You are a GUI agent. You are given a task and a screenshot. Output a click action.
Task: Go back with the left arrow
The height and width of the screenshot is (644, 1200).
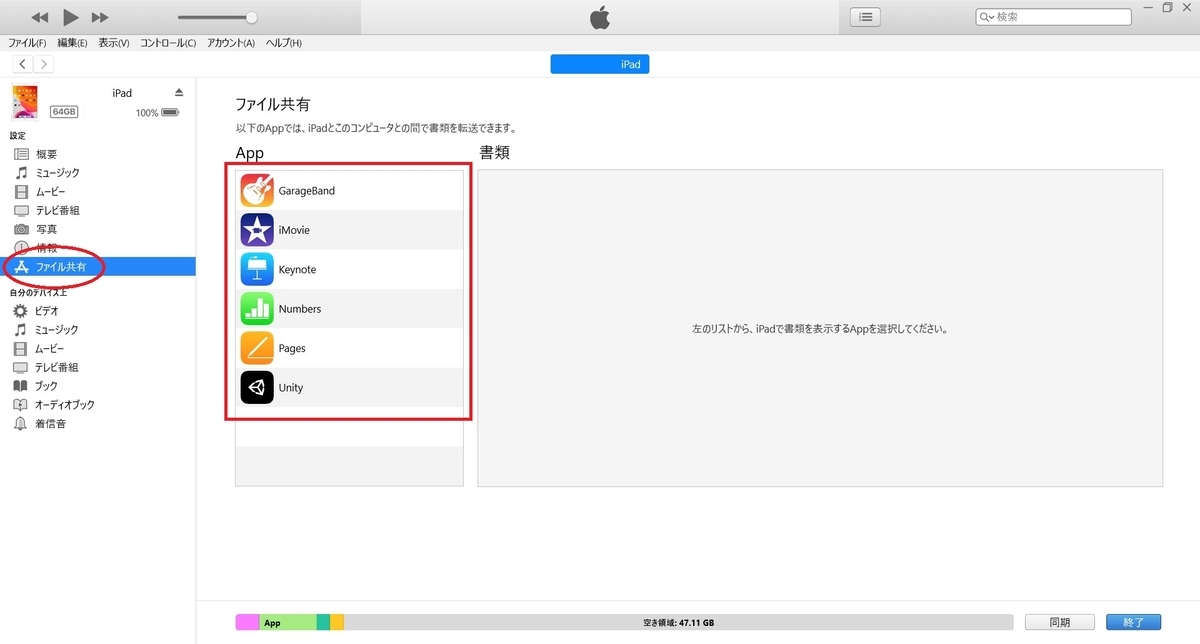point(23,64)
